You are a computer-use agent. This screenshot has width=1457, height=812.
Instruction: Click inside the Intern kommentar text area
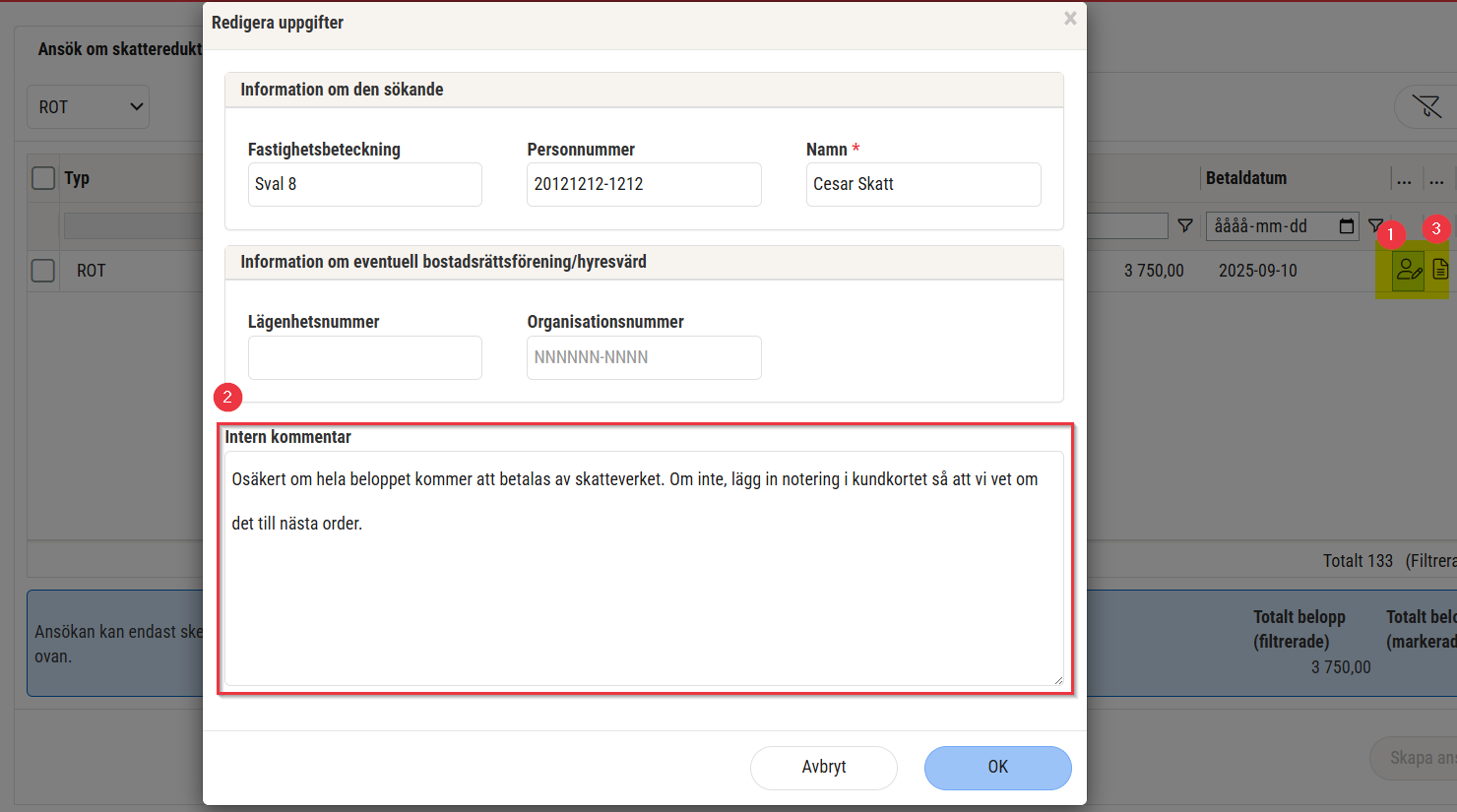point(644,591)
